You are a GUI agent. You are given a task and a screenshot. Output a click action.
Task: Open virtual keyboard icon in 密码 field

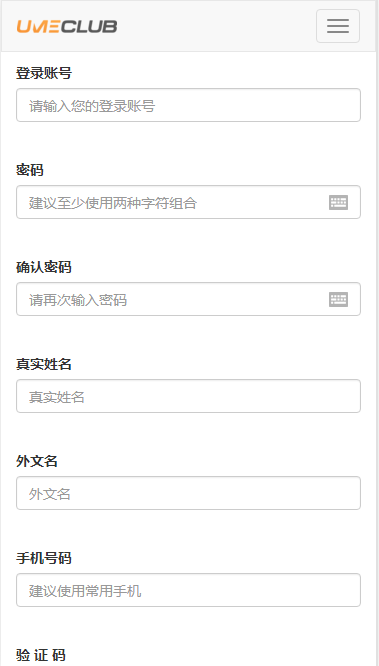[x=338, y=203]
